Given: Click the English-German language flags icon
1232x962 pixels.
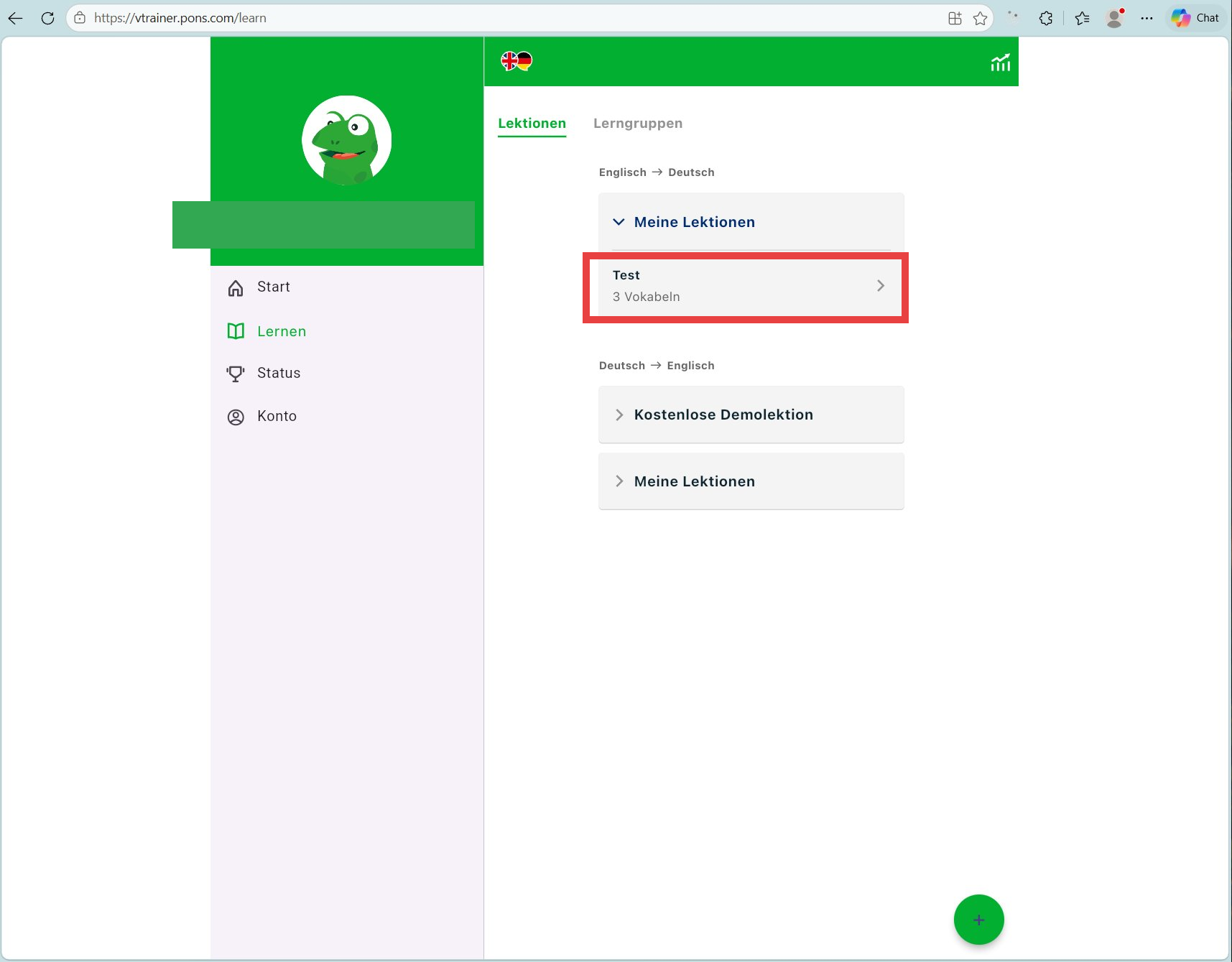Looking at the screenshot, I should click(517, 61).
